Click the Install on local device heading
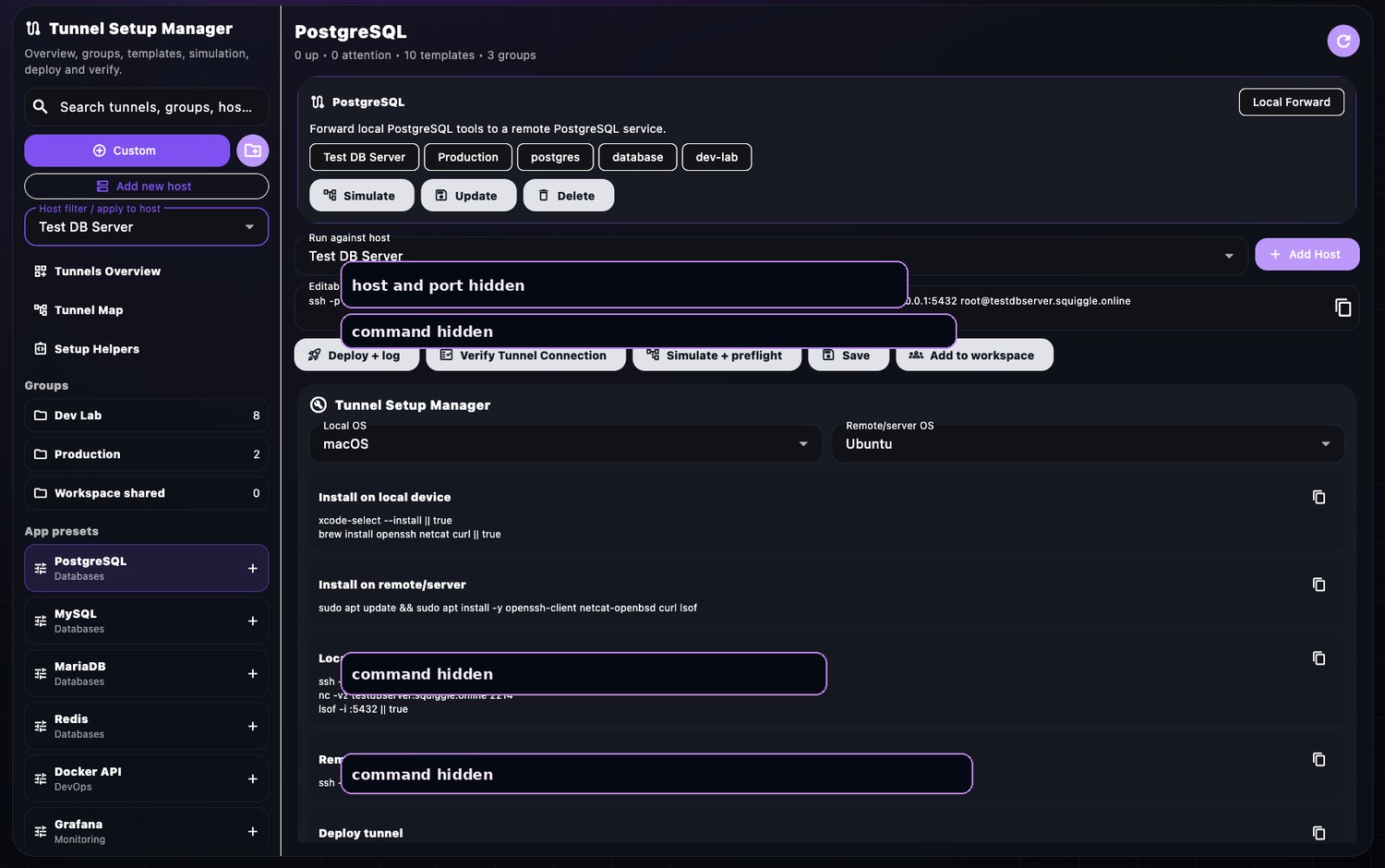Screen dimensions: 1385x868 pos(384,497)
